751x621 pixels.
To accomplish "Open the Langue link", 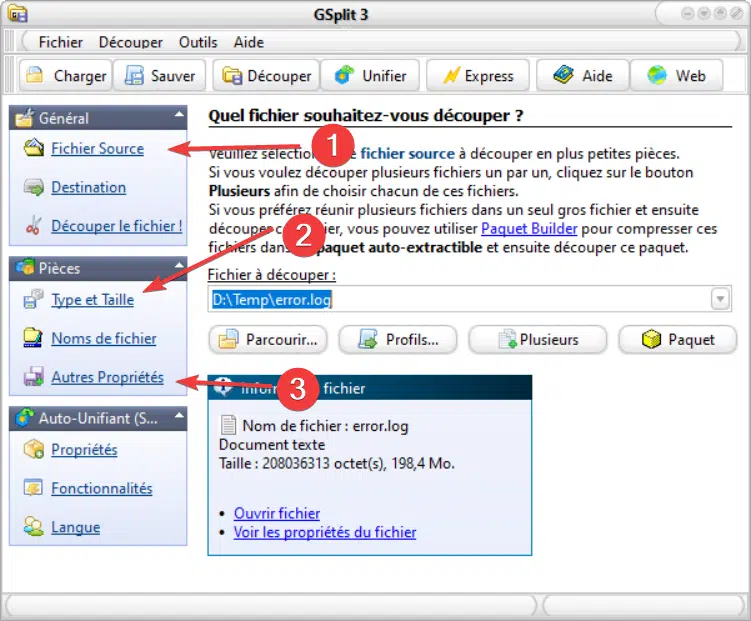I will 76,527.
